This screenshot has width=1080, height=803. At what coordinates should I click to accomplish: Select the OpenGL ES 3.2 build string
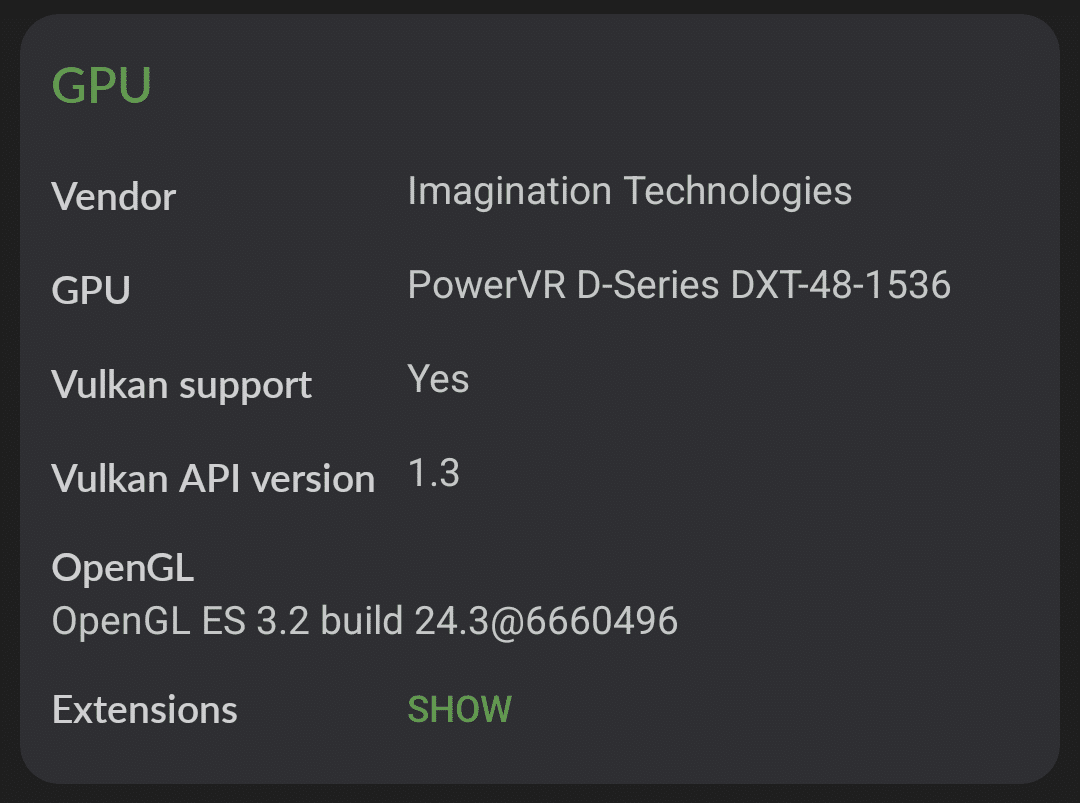365,620
